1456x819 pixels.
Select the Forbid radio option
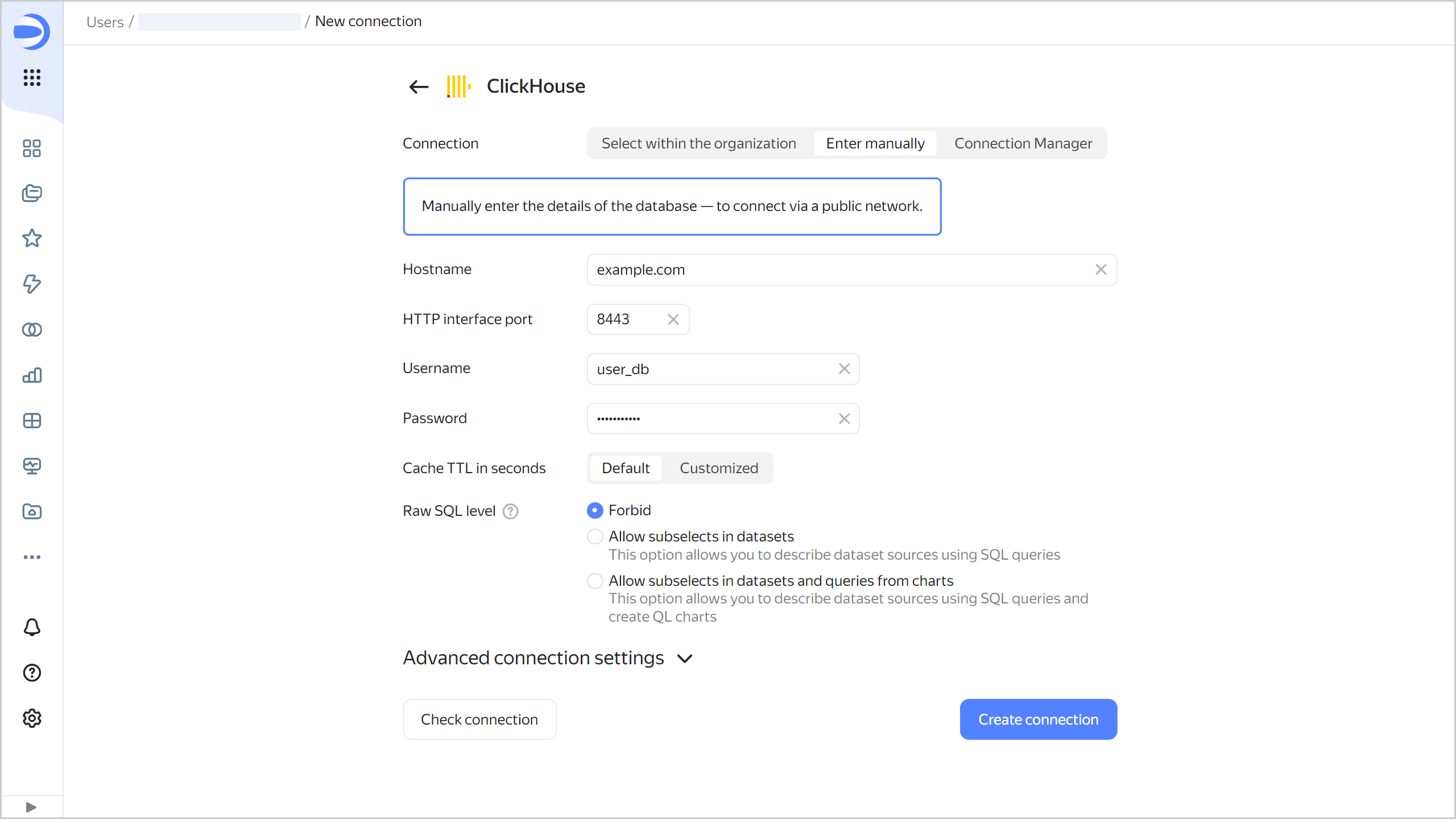(x=595, y=510)
